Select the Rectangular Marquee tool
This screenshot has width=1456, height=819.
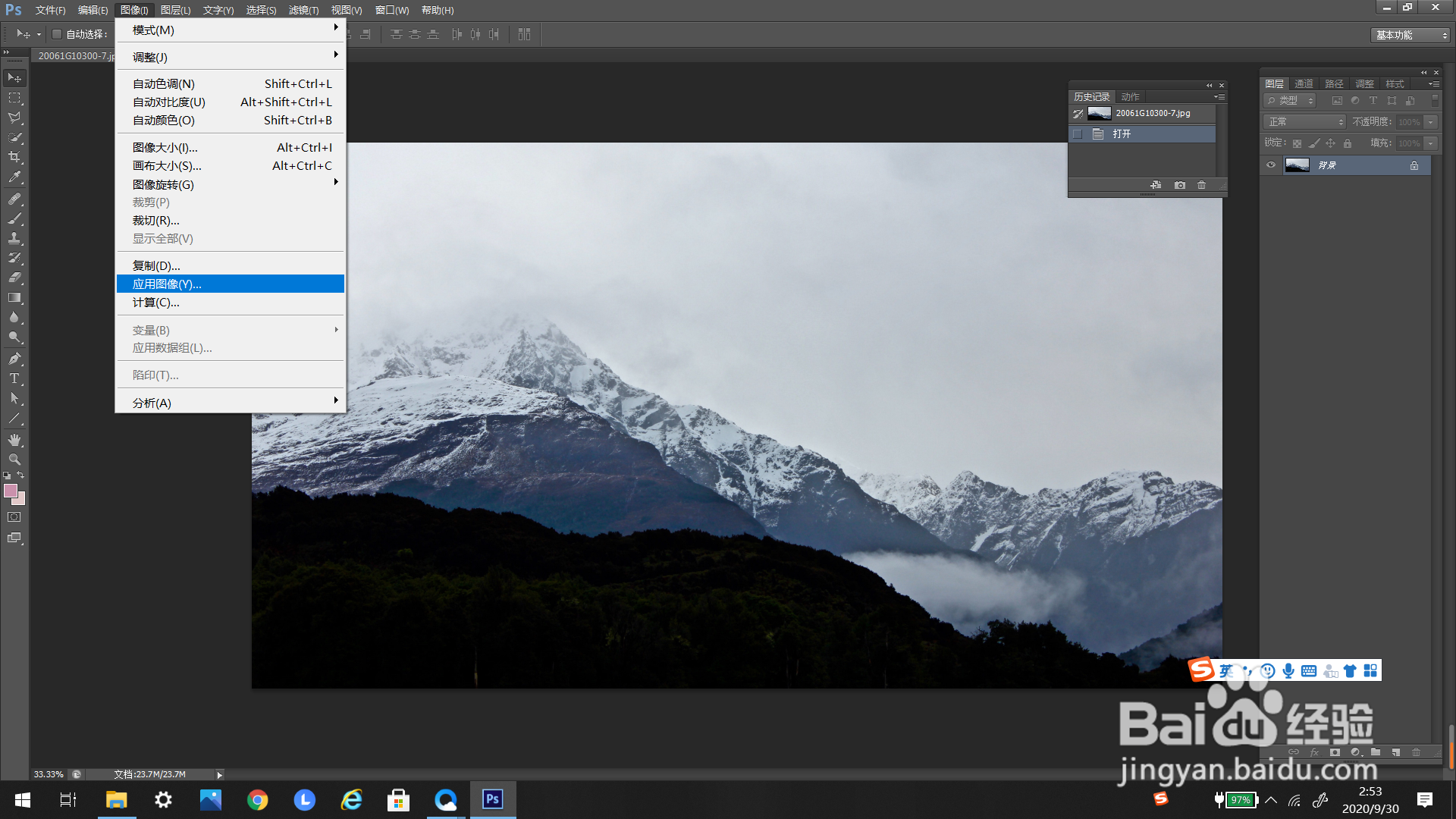(x=14, y=98)
